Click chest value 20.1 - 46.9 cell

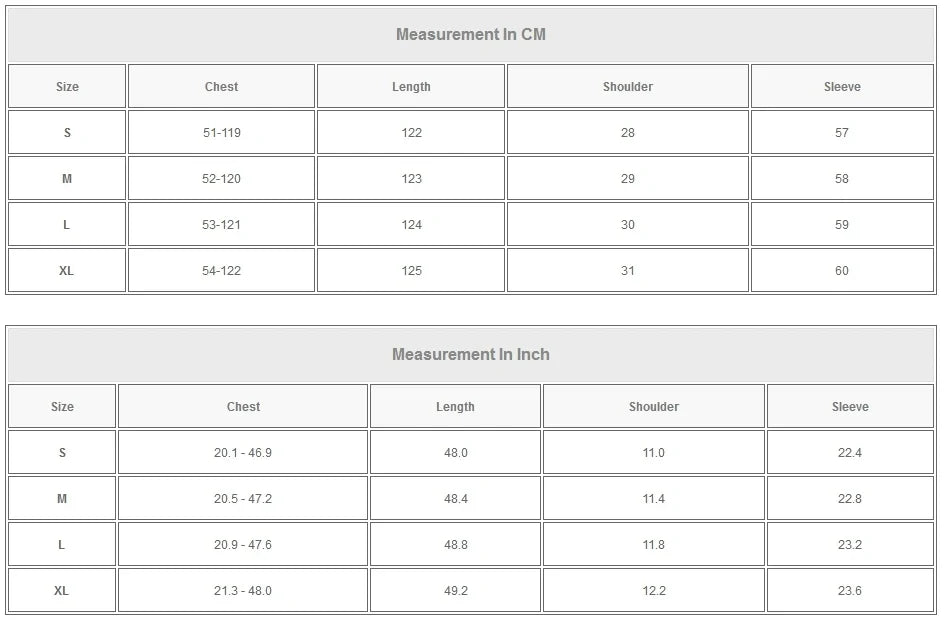(243, 453)
